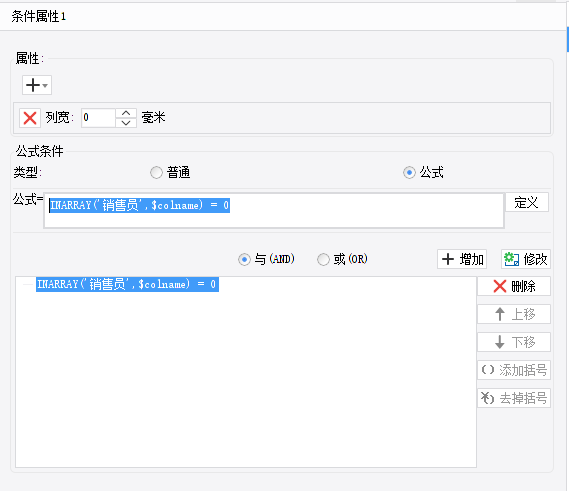Image resolution: width=569 pixels, height=491 pixels.
Task: Click the 删除 delete condition button
Action: (514, 286)
